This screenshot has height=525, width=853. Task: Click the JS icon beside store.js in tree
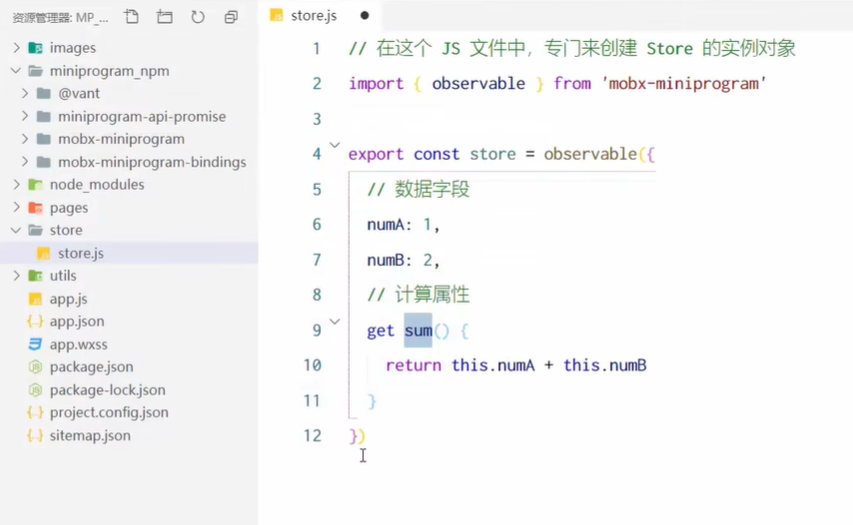(44, 254)
